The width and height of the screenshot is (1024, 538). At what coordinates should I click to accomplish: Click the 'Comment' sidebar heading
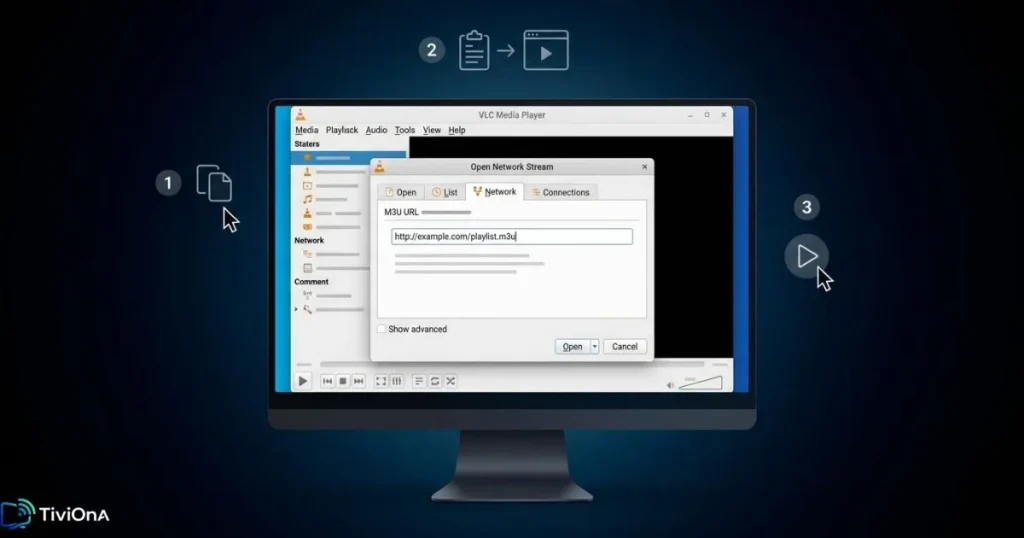[x=311, y=281]
